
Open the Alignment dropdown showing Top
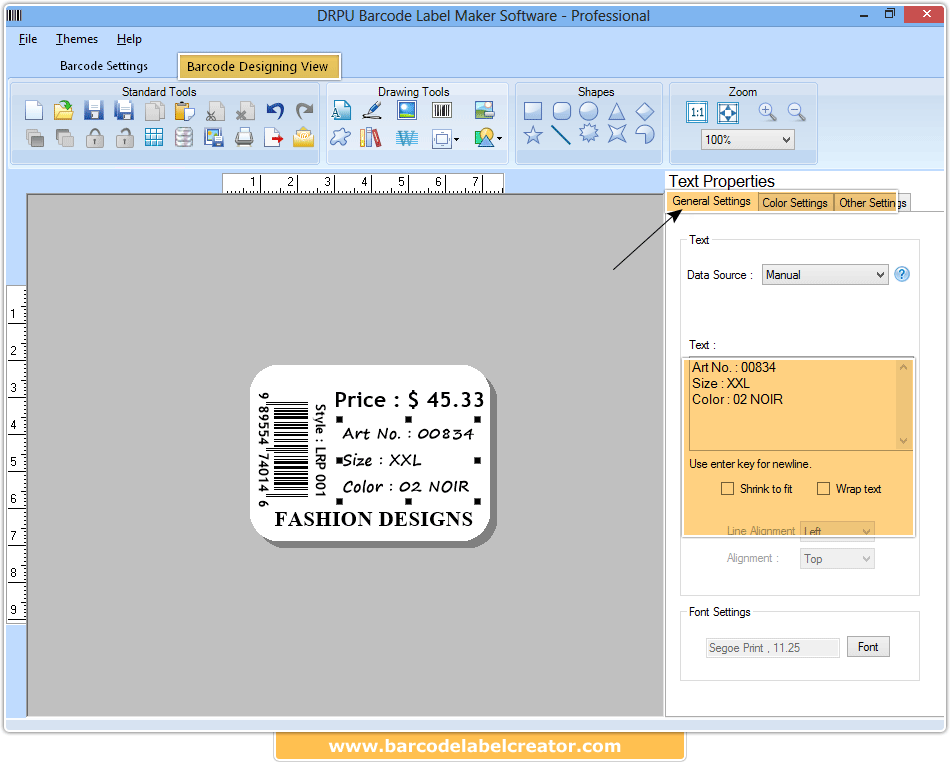coord(837,558)
